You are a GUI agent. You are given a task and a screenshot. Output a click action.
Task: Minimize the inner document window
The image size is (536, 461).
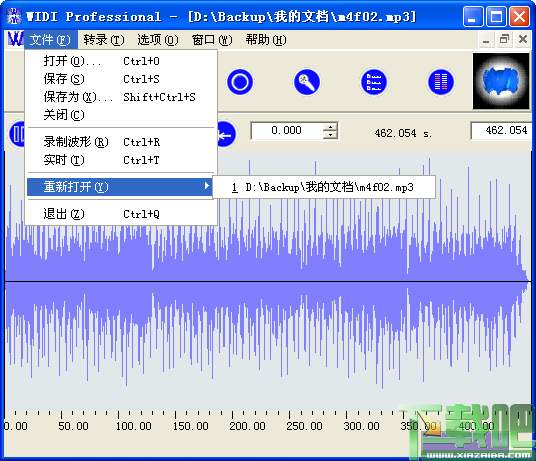pyautogui.click(x=486, y=40)
